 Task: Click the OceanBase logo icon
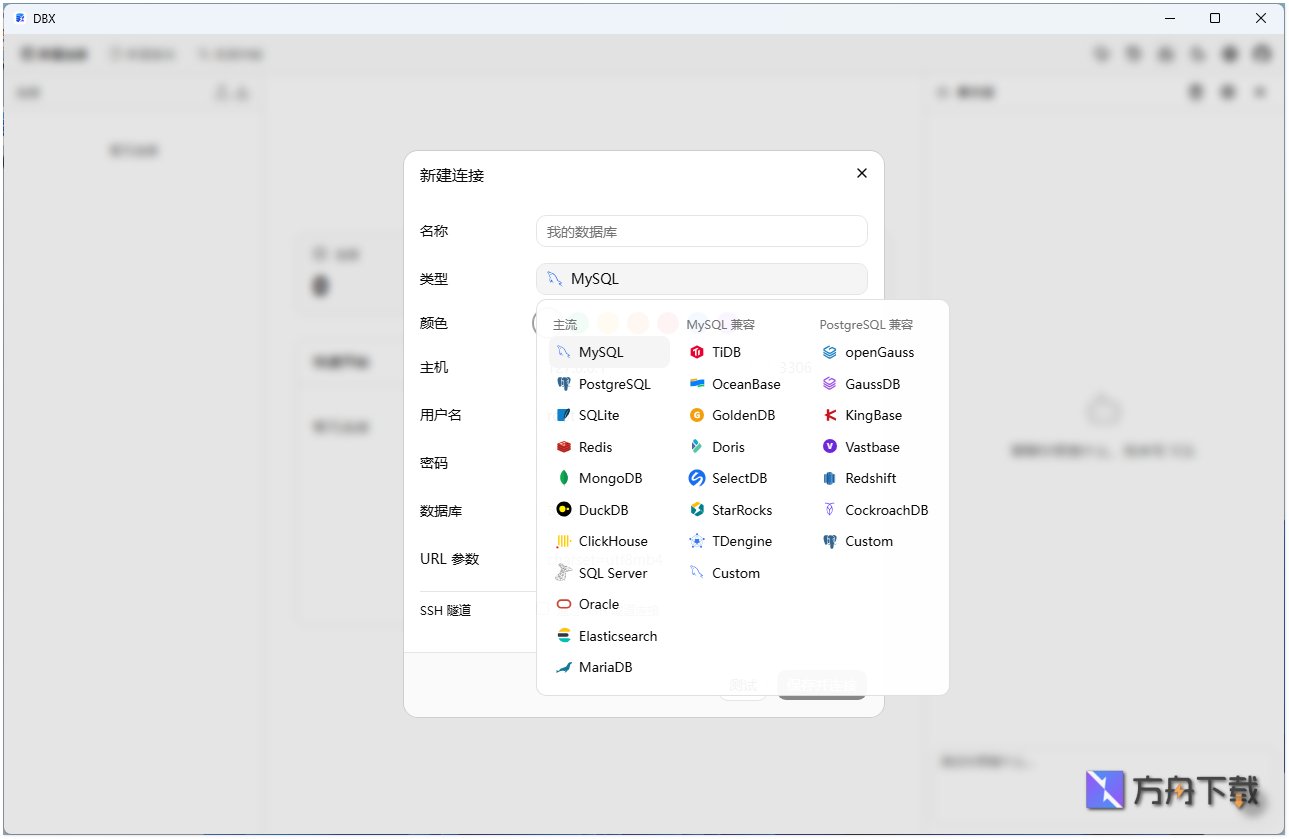(697, 384)
